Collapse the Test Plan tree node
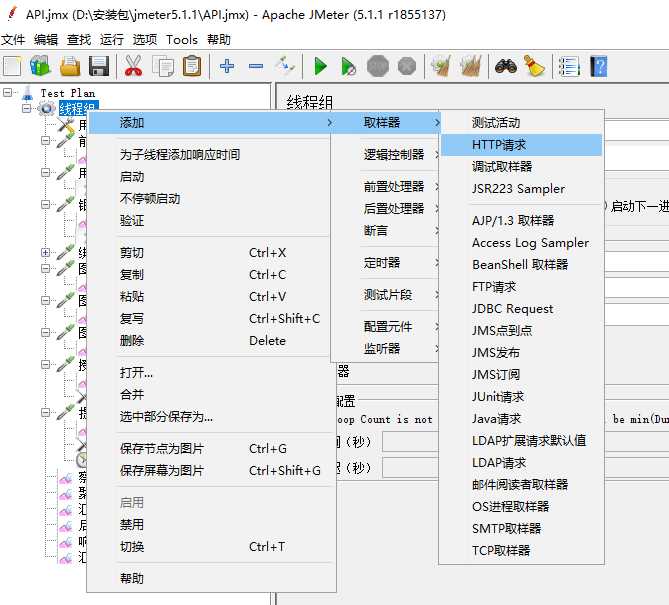Screen dimensions: 669x605 tap(7, 93)
